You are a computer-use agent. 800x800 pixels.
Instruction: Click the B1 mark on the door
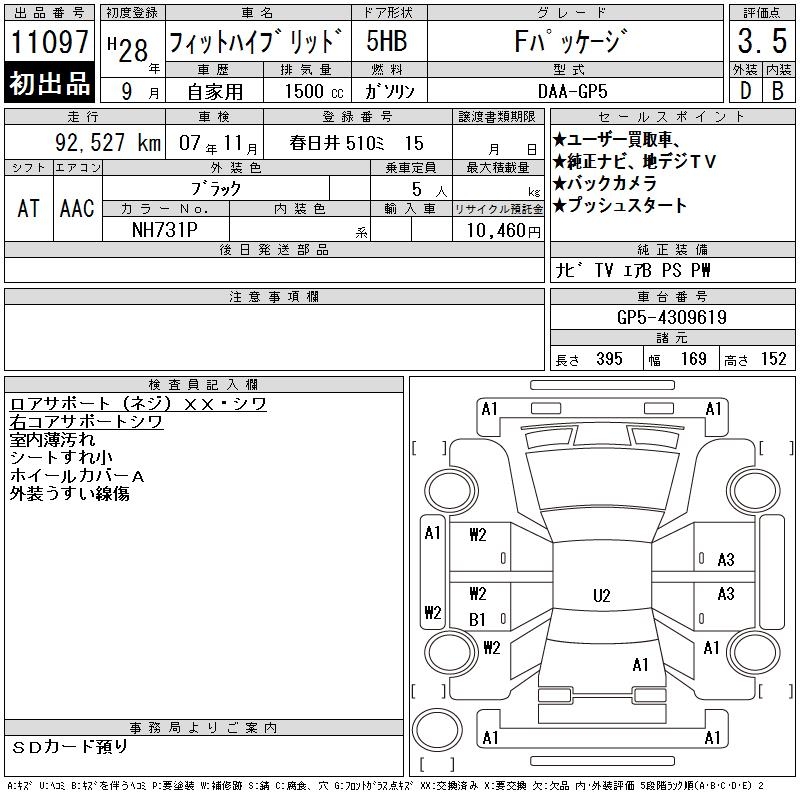(477, 619)
